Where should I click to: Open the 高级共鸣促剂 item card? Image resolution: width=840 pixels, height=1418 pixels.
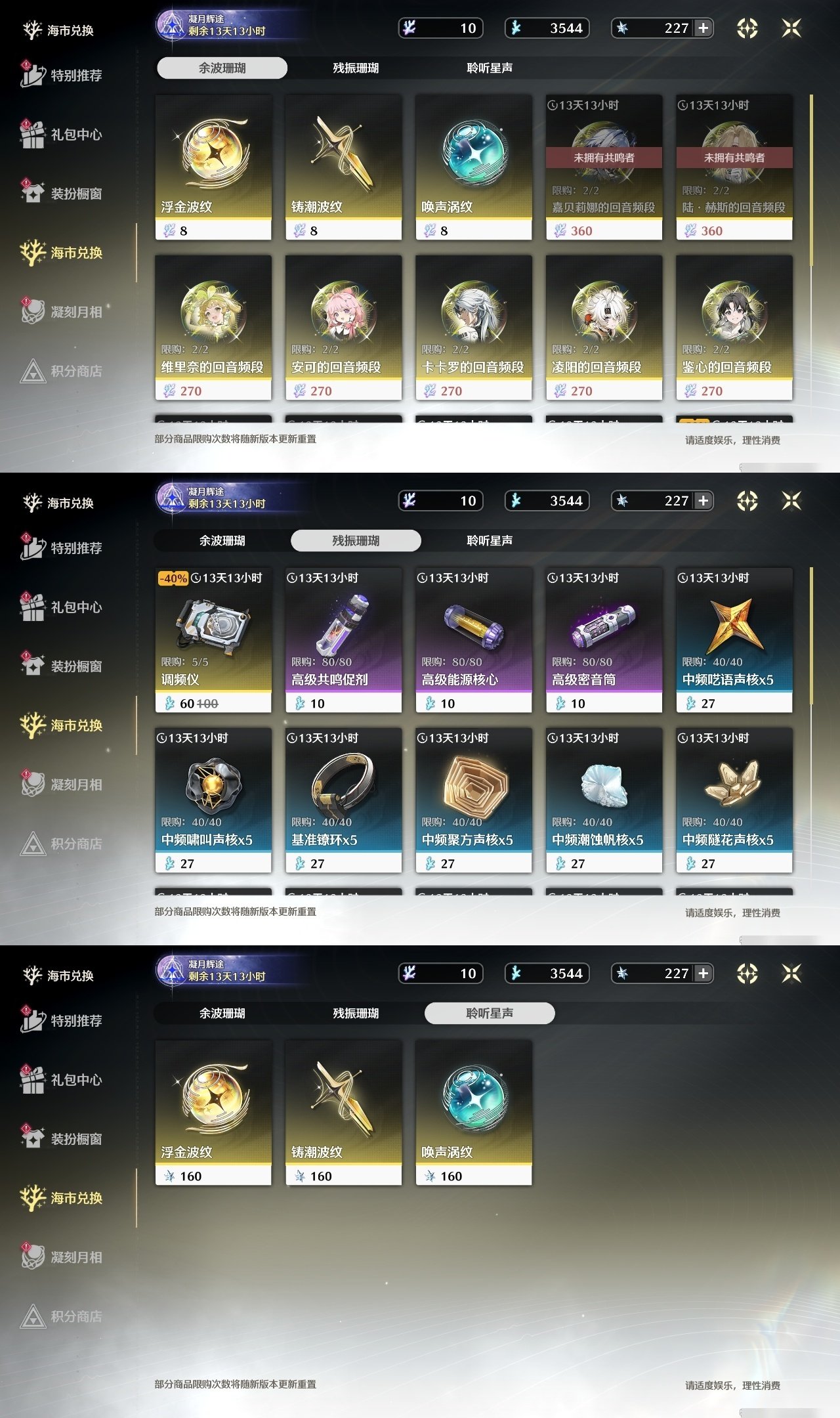[x=343, y=640]
